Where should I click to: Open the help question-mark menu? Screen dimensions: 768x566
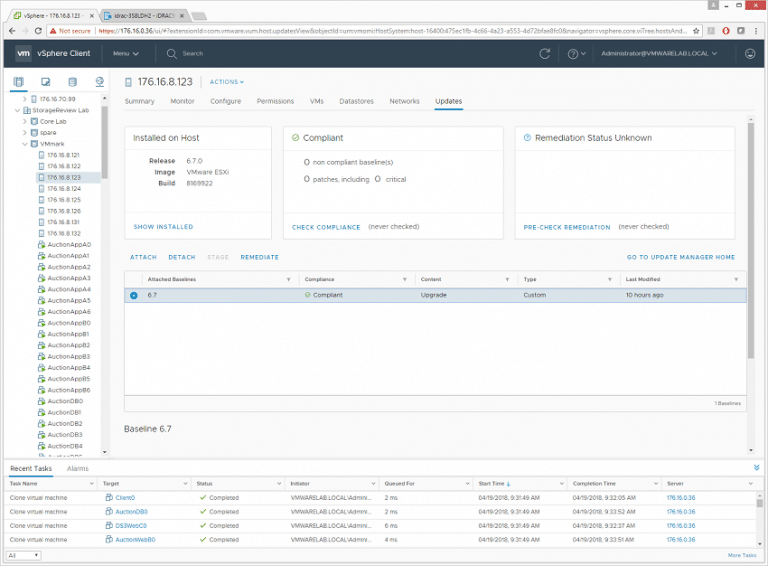(576, 54)
